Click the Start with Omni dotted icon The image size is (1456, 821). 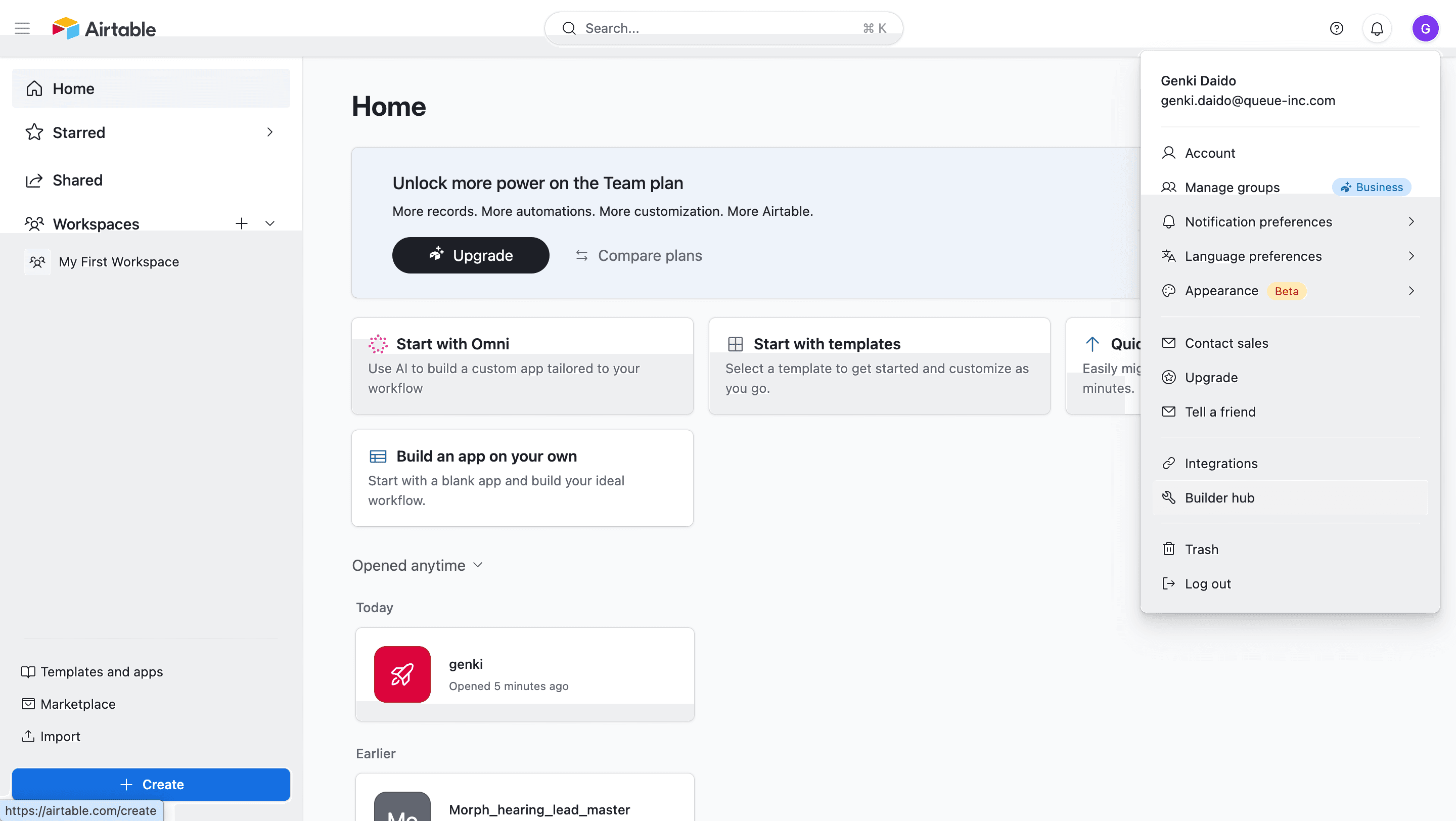pyautogui.click(x=378, y=344)
